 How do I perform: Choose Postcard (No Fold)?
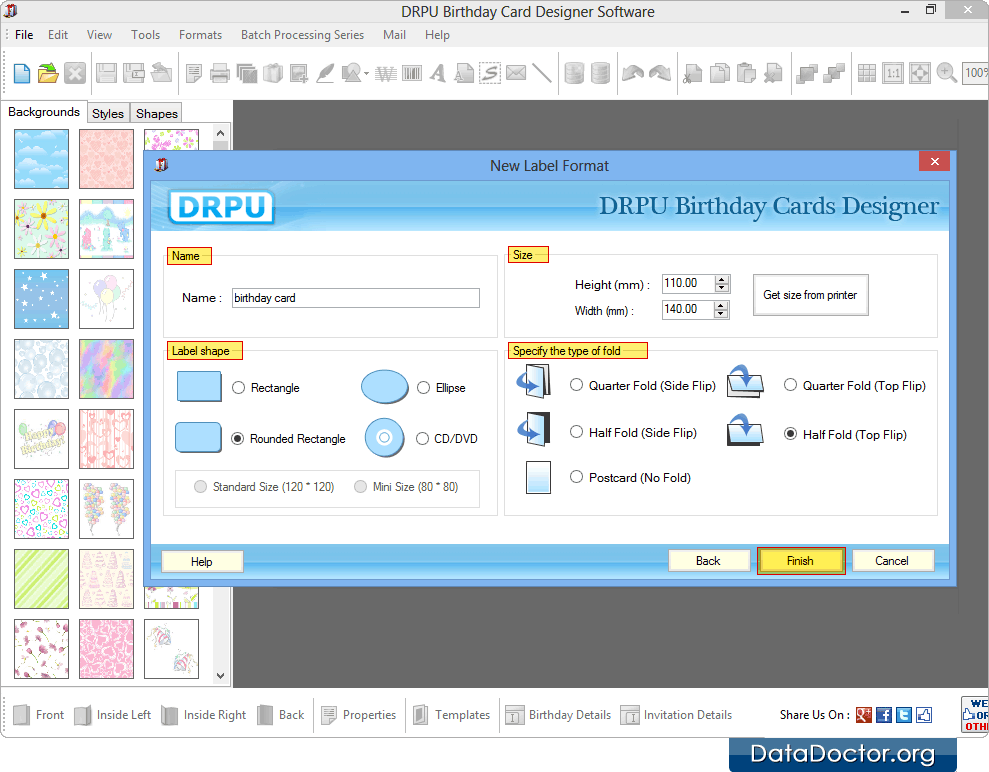576,477
